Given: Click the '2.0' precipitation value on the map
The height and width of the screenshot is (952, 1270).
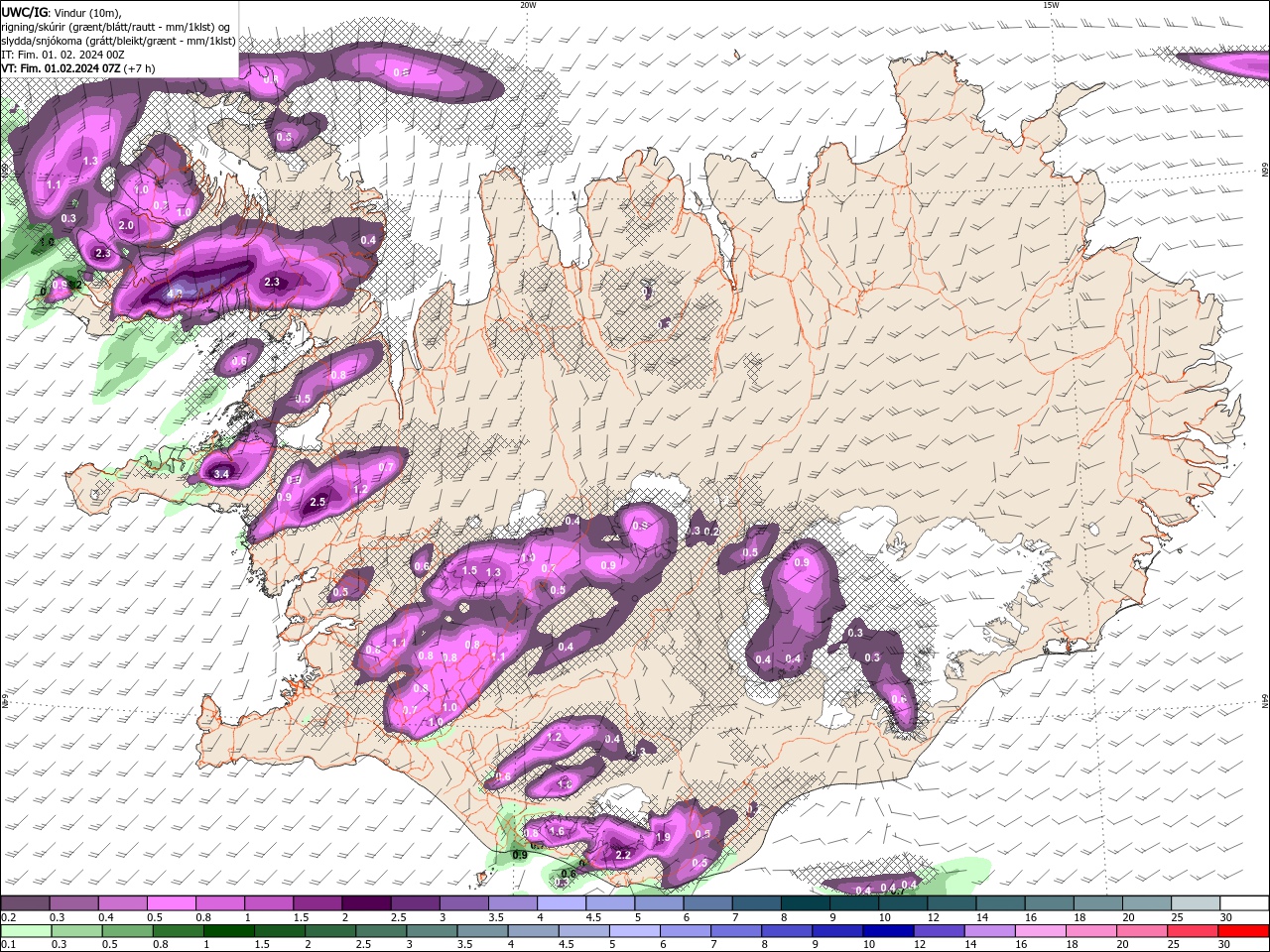Looking at the screenshot, I should [126, 225].
